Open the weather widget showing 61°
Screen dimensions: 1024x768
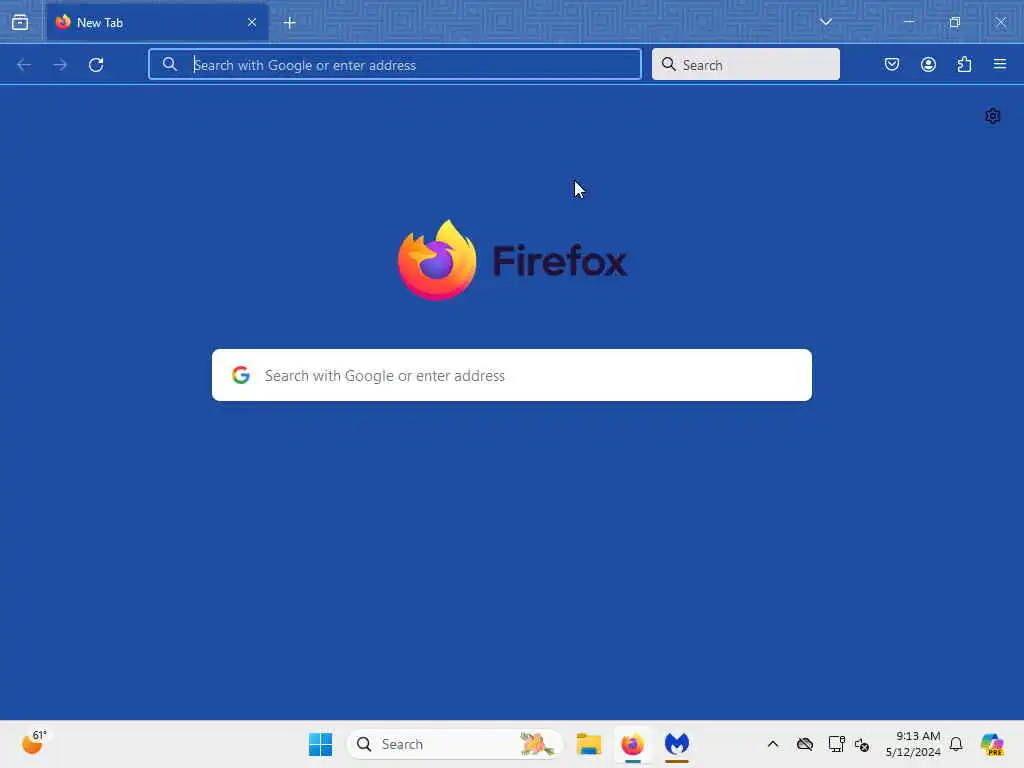pyautogui.click(x=34, y=743)
